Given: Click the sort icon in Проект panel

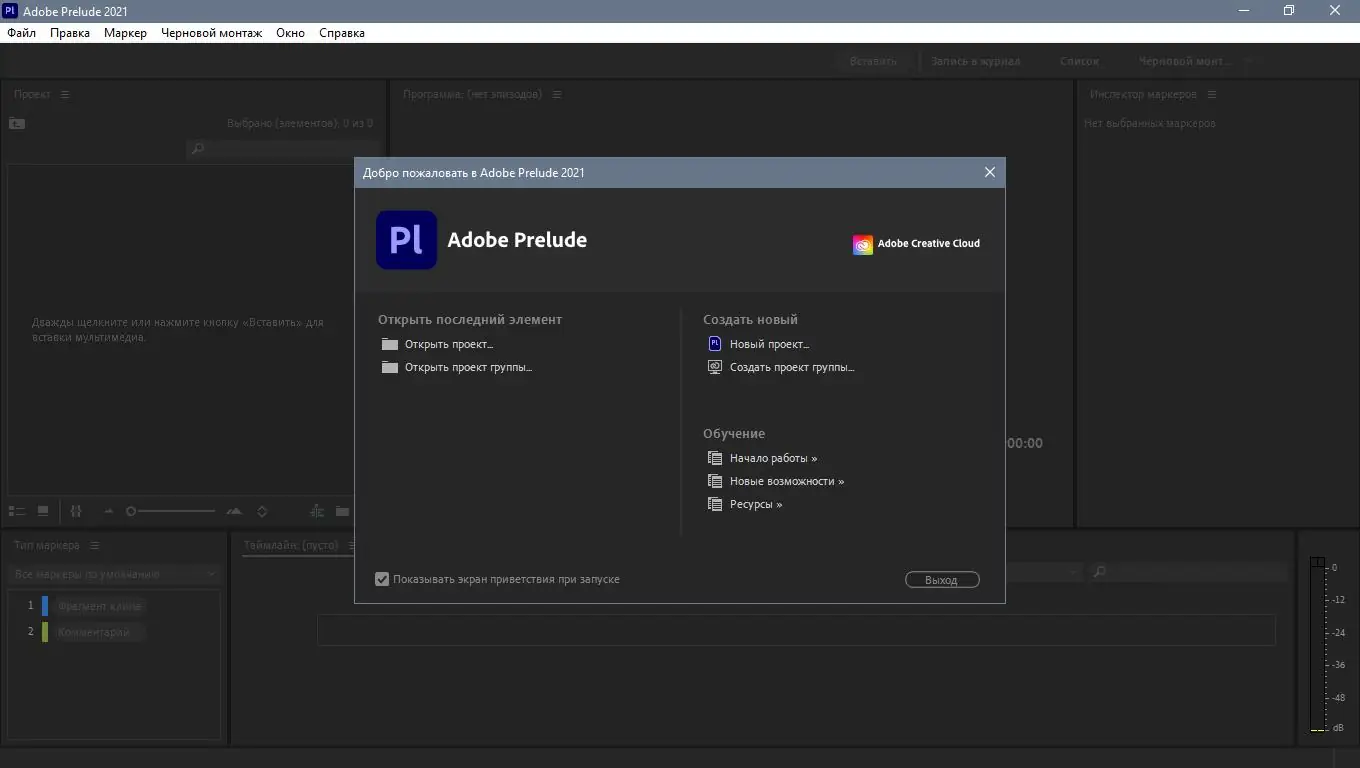Looking at the screenshot, I should [x=76, y=511].
